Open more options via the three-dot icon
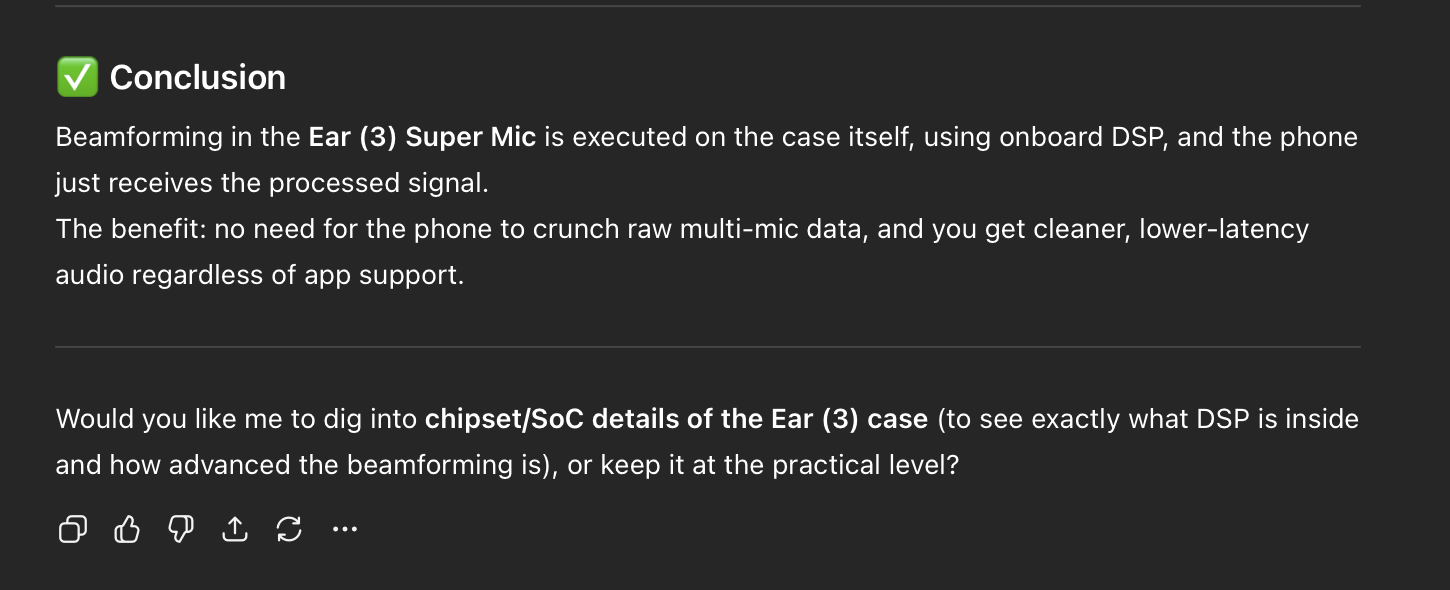 coord(344,529)
